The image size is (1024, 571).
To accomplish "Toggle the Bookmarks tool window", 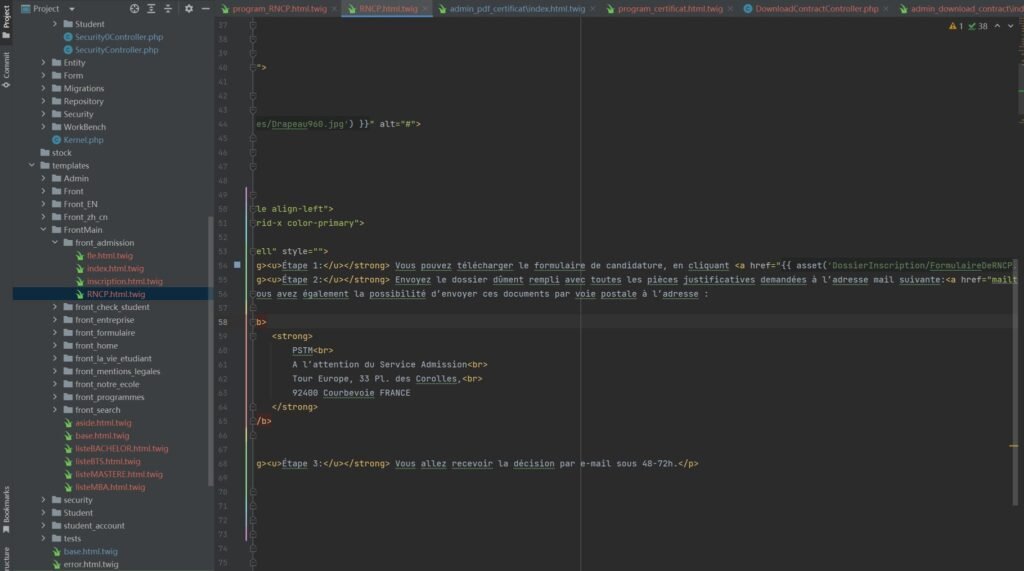I will (x=6, y=504).
